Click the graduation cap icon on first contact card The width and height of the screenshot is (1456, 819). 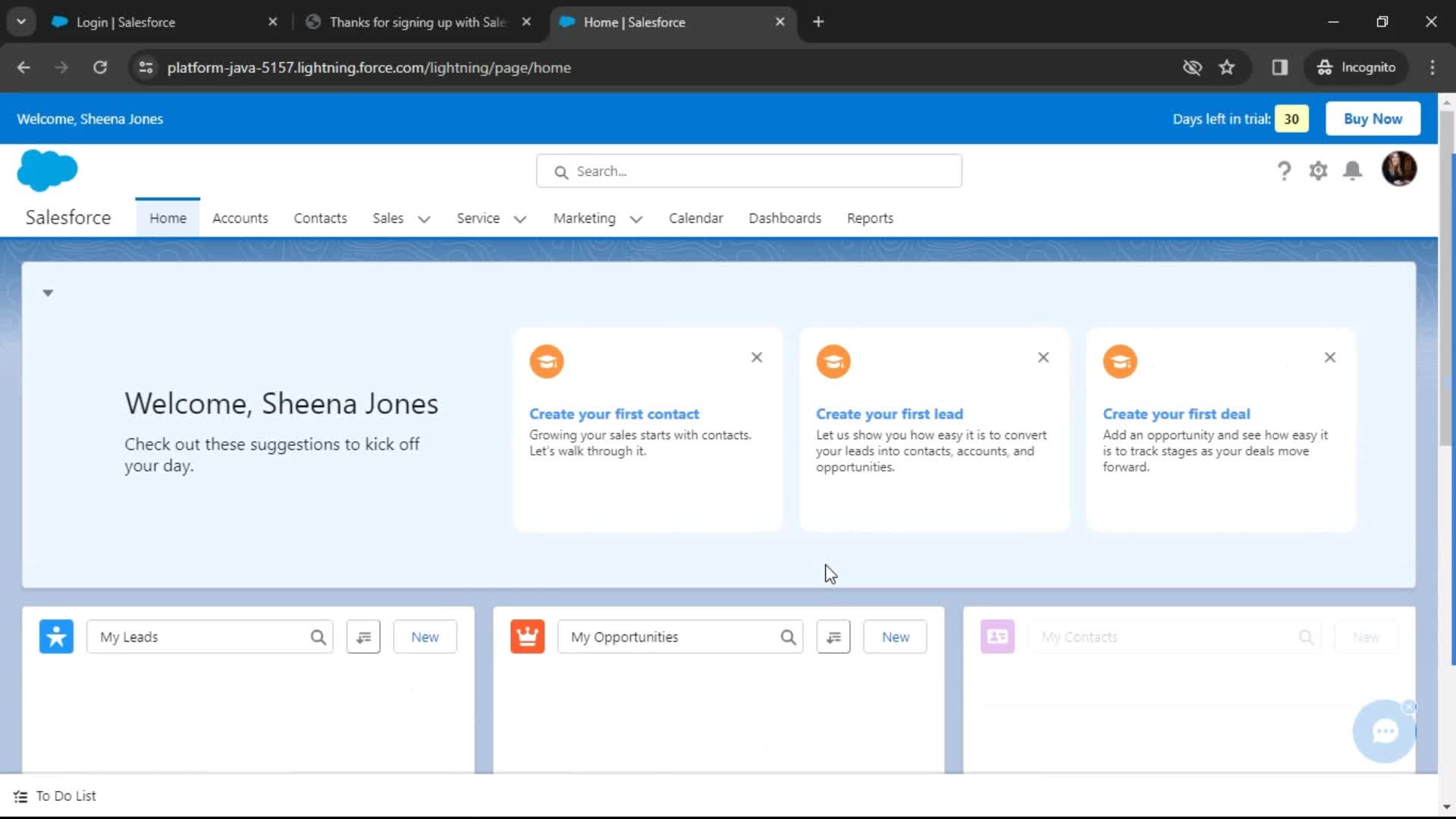[x=547, y=362]
